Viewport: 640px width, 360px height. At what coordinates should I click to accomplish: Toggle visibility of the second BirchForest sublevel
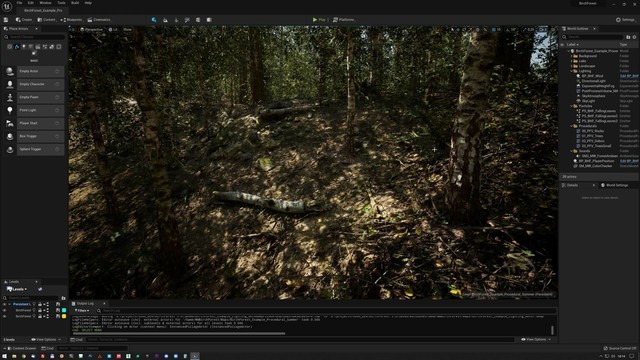point(4,316)
